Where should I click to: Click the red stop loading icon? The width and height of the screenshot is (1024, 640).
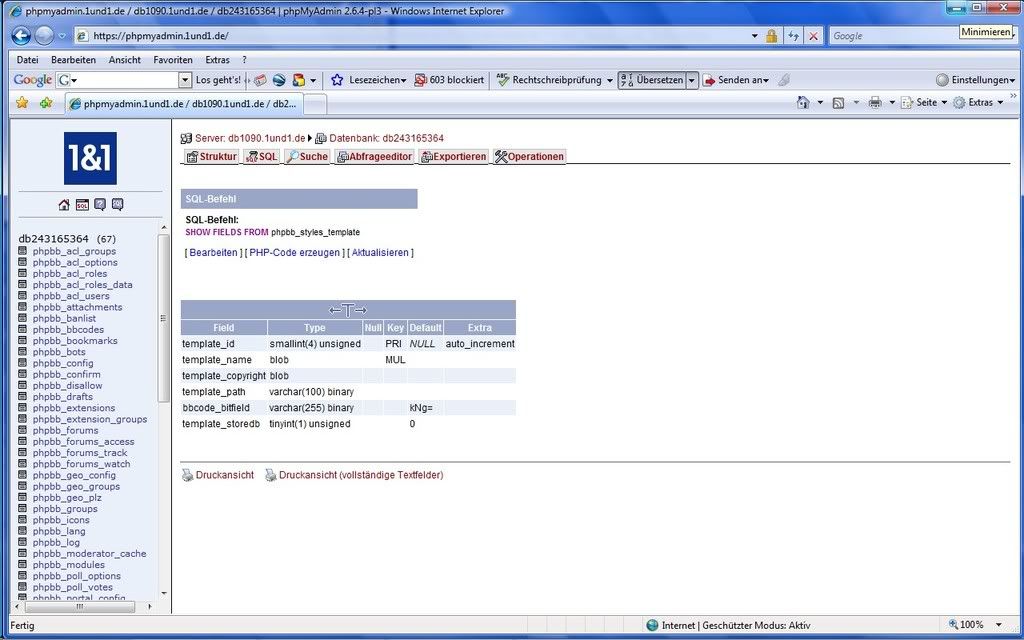[813, 36]
